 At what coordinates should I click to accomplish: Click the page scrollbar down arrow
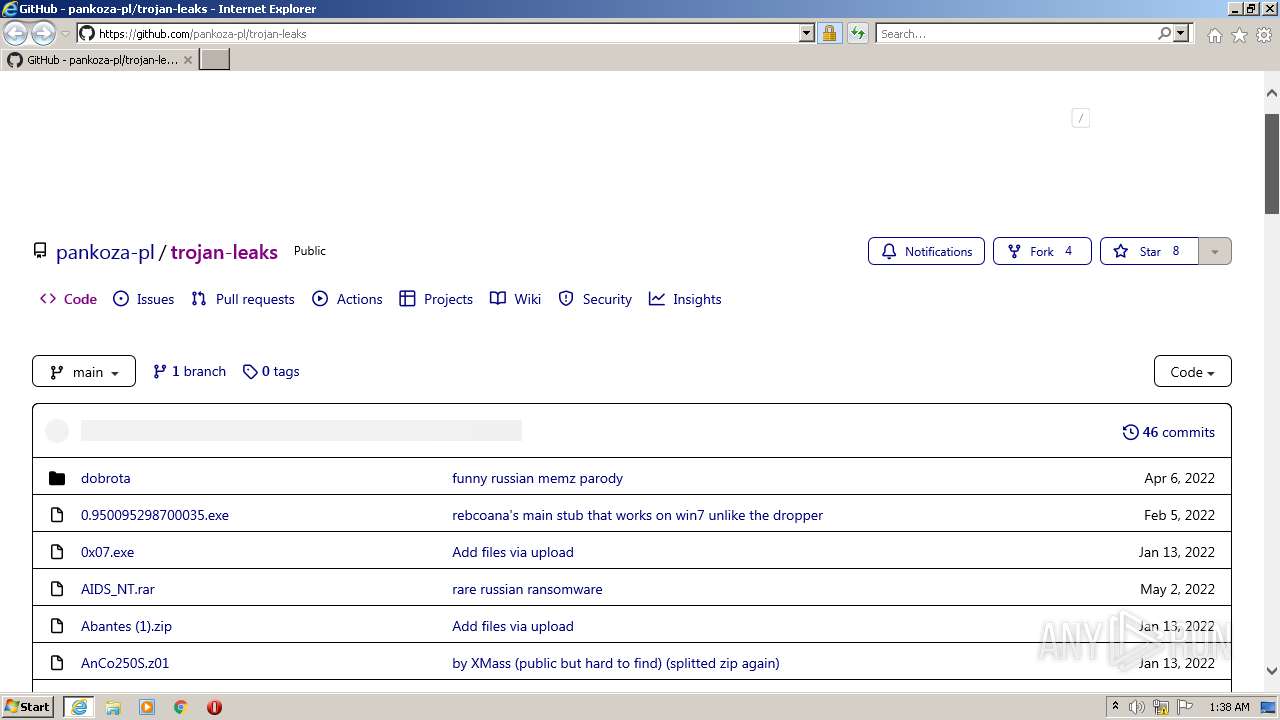pyautogui.click(x=1272, y=671)
